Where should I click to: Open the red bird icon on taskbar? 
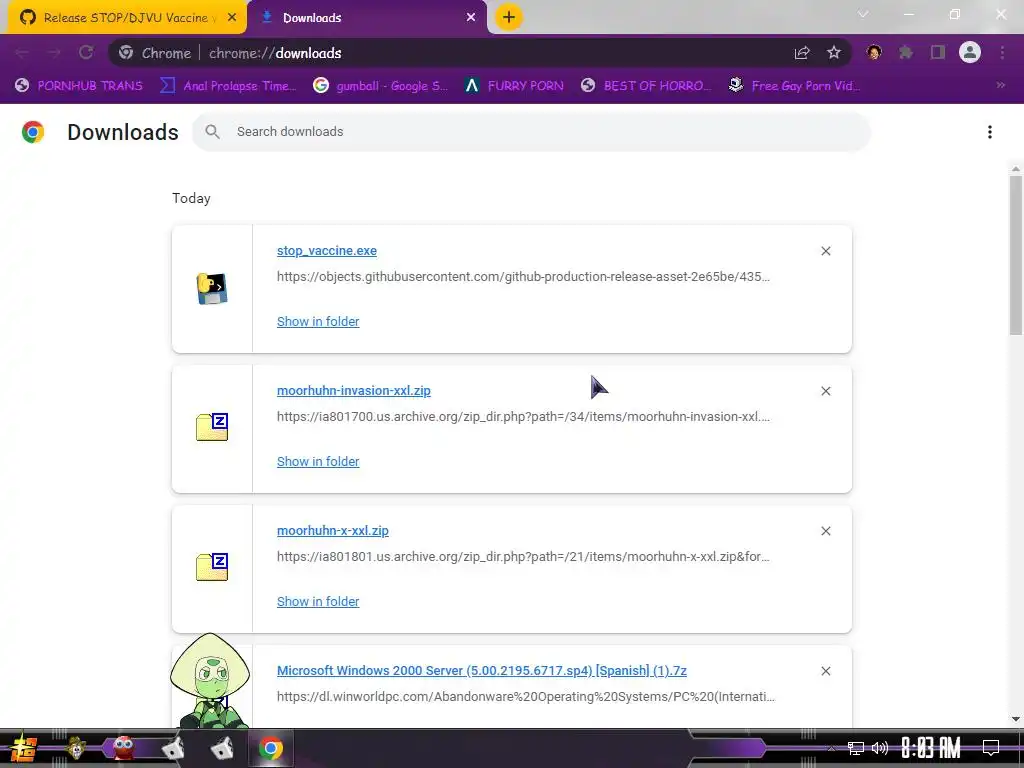coord(123,748)
